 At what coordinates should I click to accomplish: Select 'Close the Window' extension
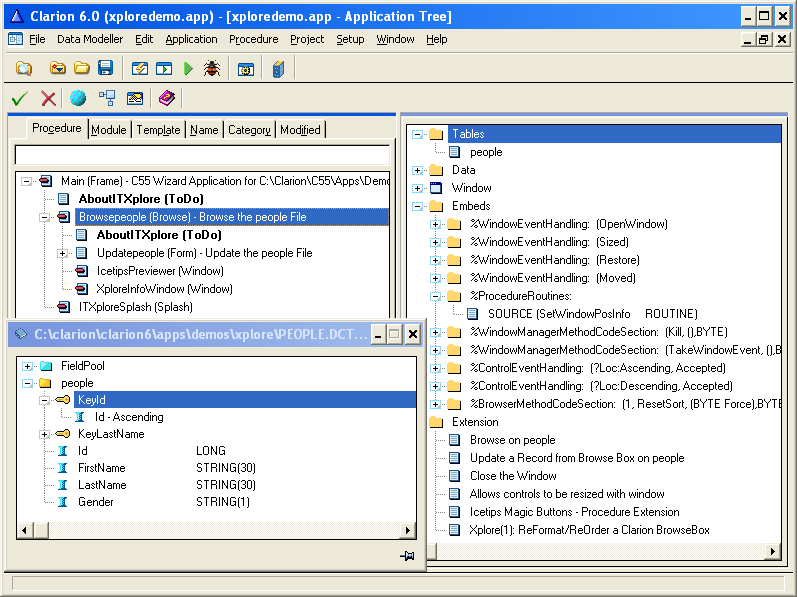coord(513,476)
